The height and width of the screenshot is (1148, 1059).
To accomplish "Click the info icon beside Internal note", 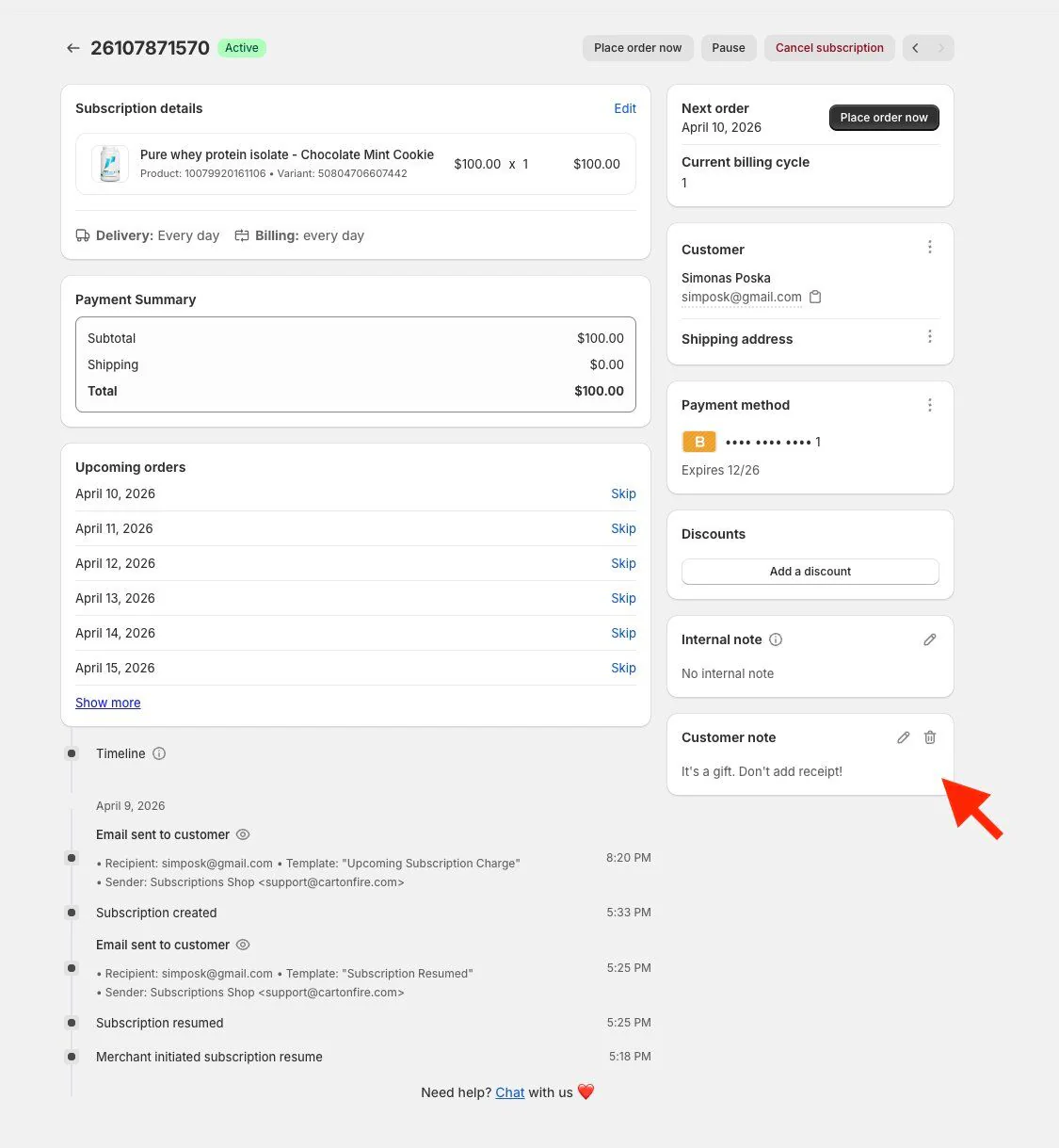I will 776,639.
